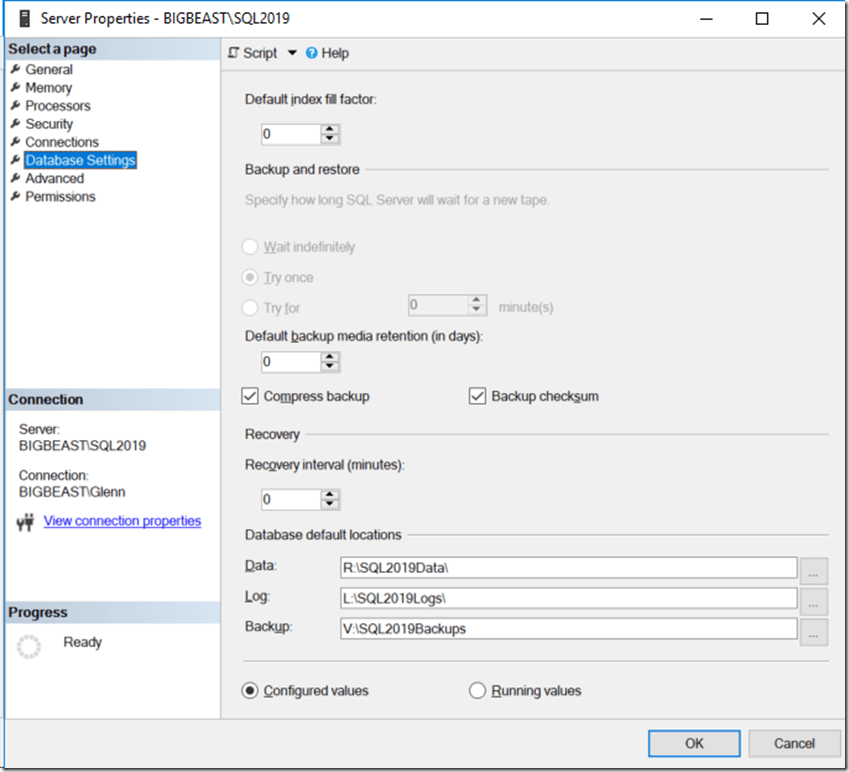Increase default index fill factor value

[330, 129]
